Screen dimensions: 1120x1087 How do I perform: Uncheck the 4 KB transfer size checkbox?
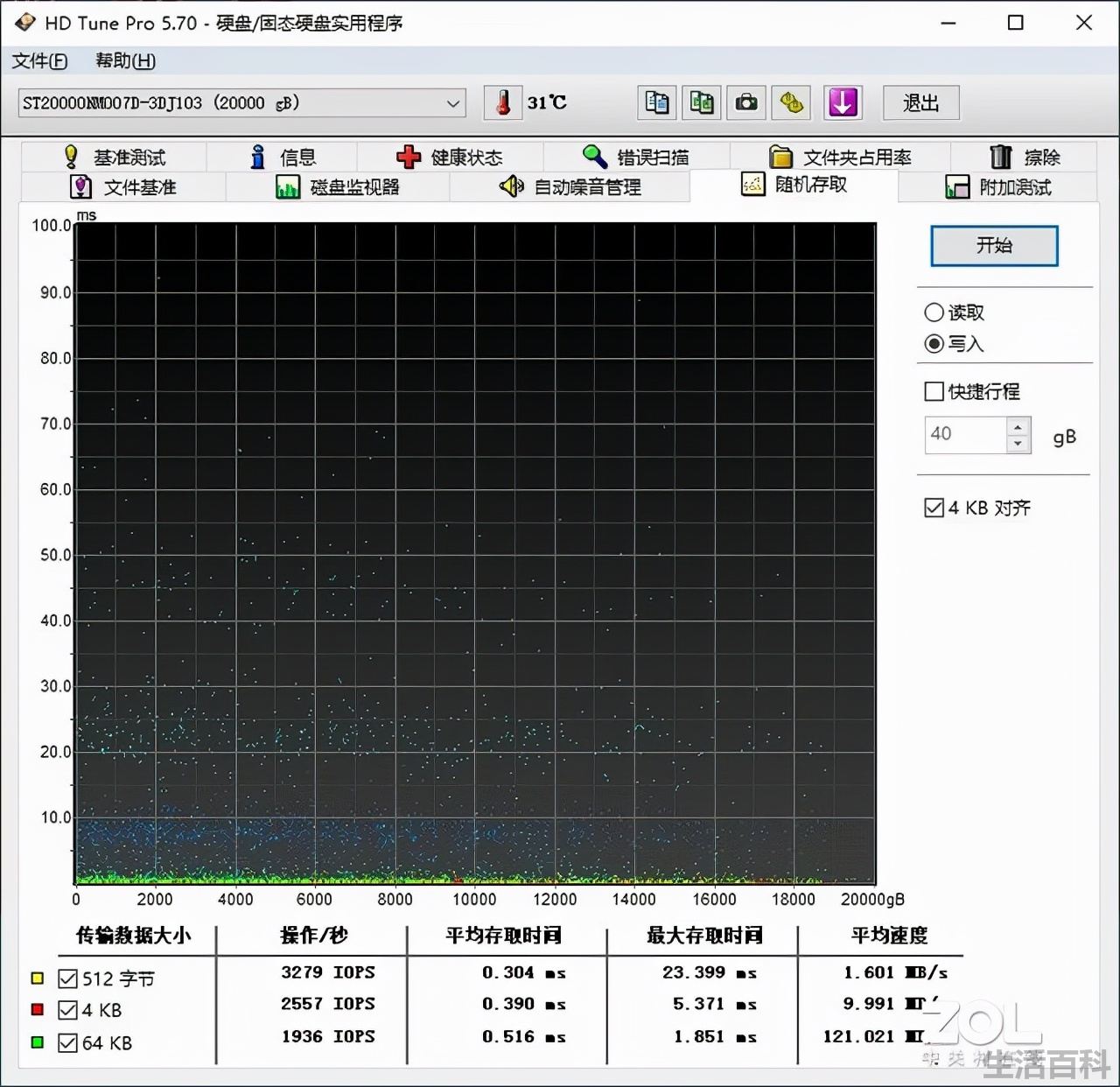pos(67,1010)
